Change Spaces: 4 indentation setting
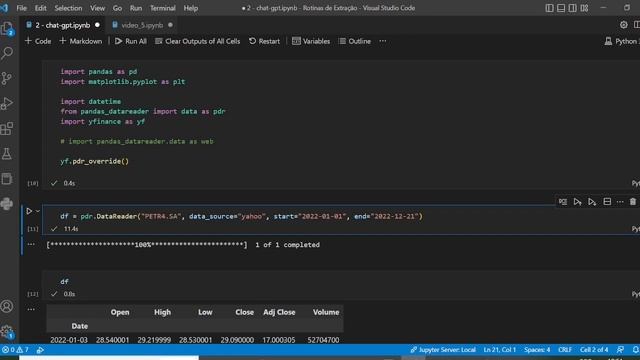 coord(537,350)
